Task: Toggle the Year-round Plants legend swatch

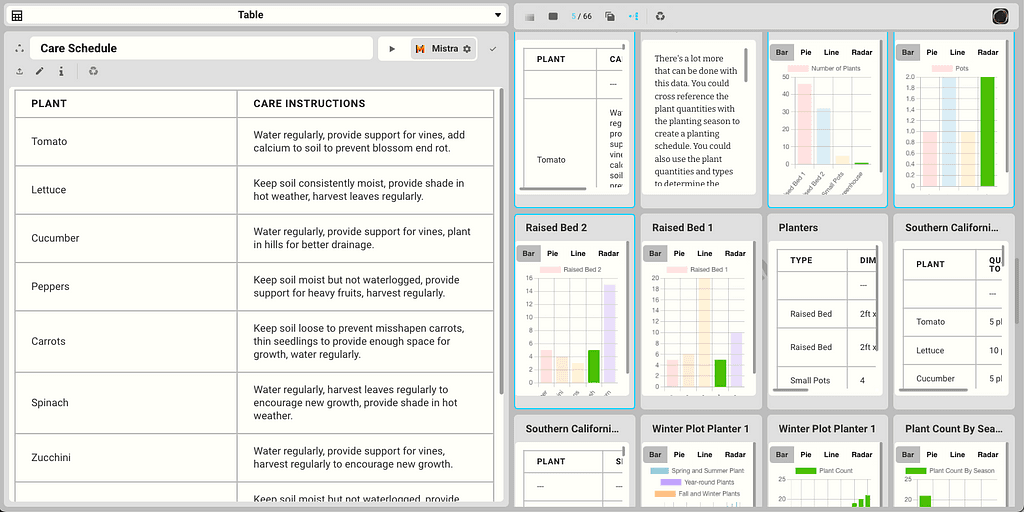Action: pyautogui.click(x=671, y=482)
